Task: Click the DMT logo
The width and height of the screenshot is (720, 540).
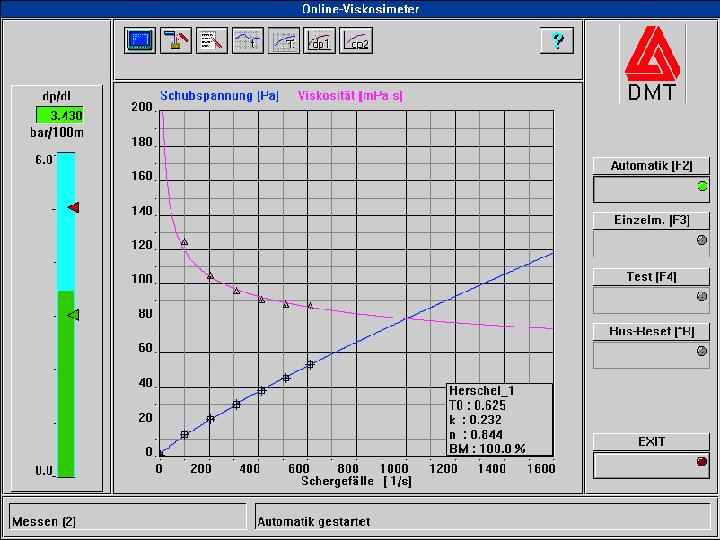Action: [x=651, y=64]
